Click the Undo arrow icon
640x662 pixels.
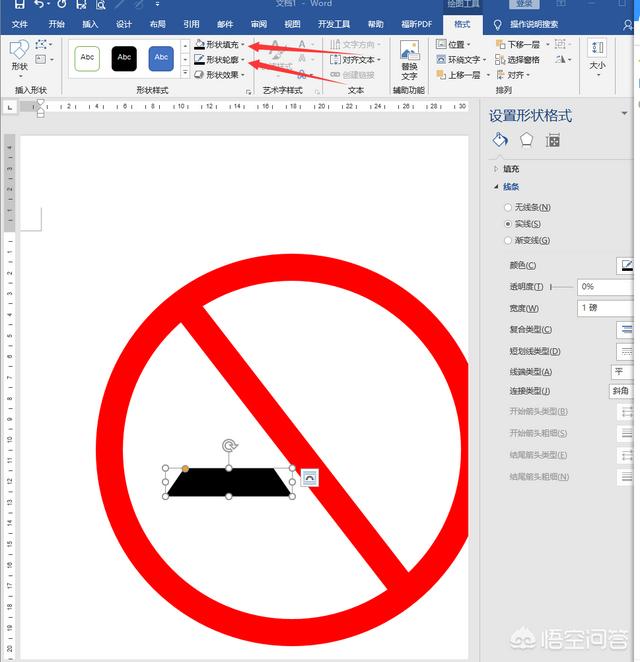click(x=40, y=4)
